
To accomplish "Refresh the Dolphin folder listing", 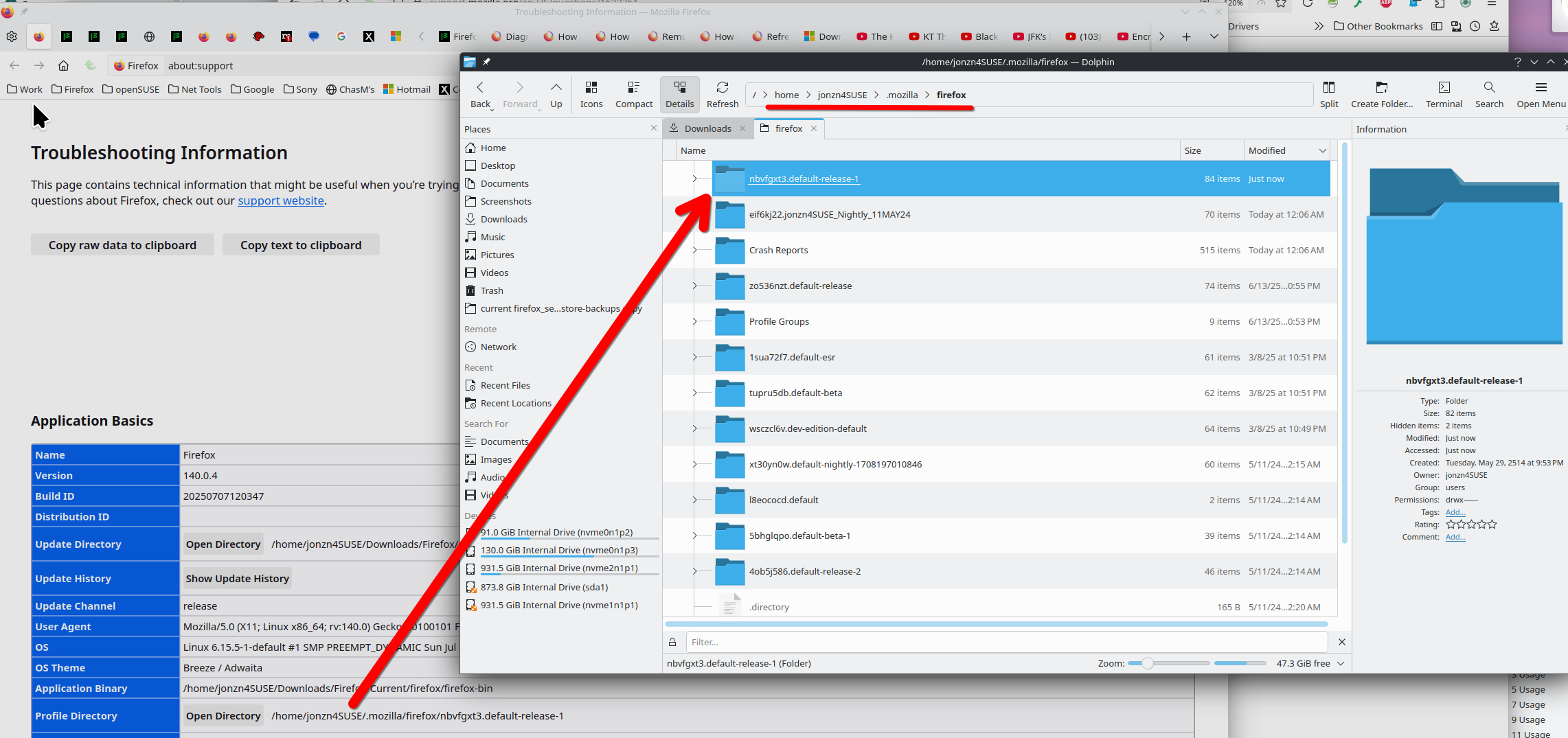I will click(723, 95).
